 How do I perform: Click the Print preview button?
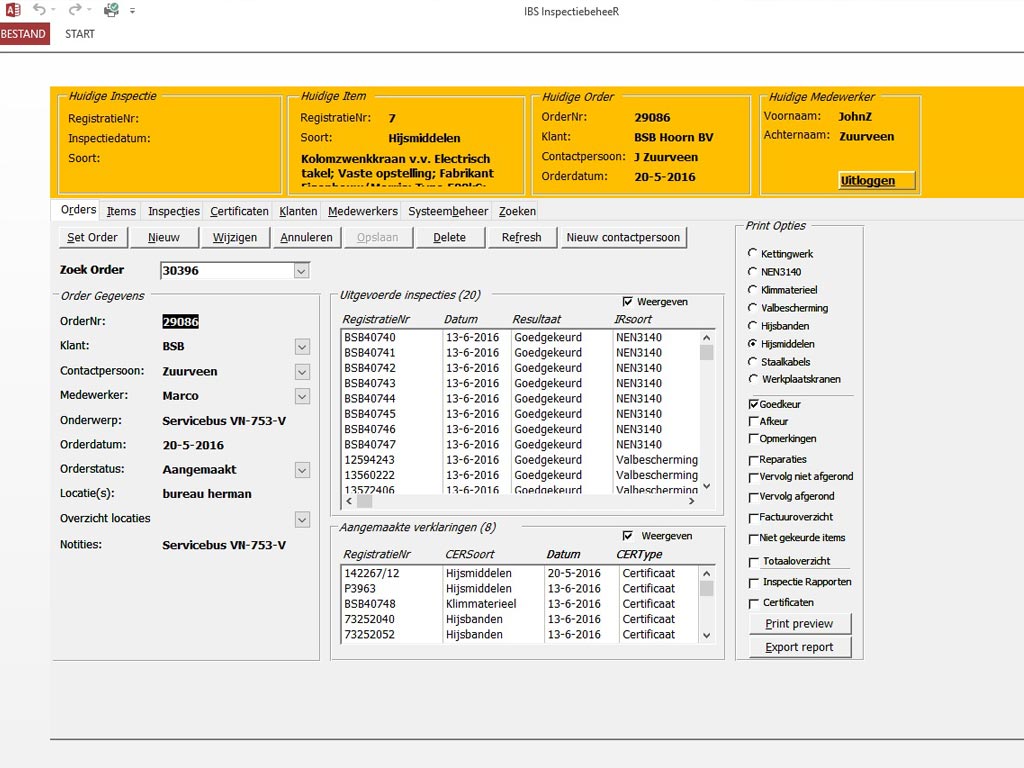799,624
